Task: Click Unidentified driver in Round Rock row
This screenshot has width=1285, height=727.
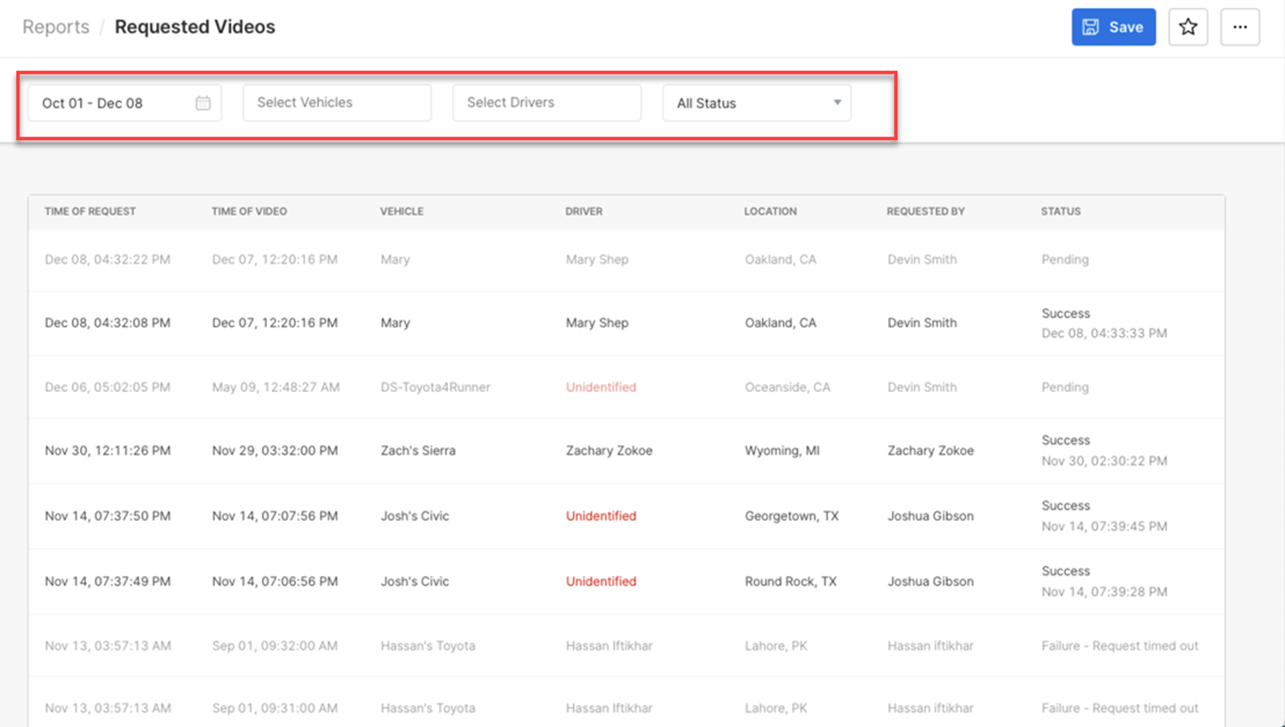Action: coord(600,581)
